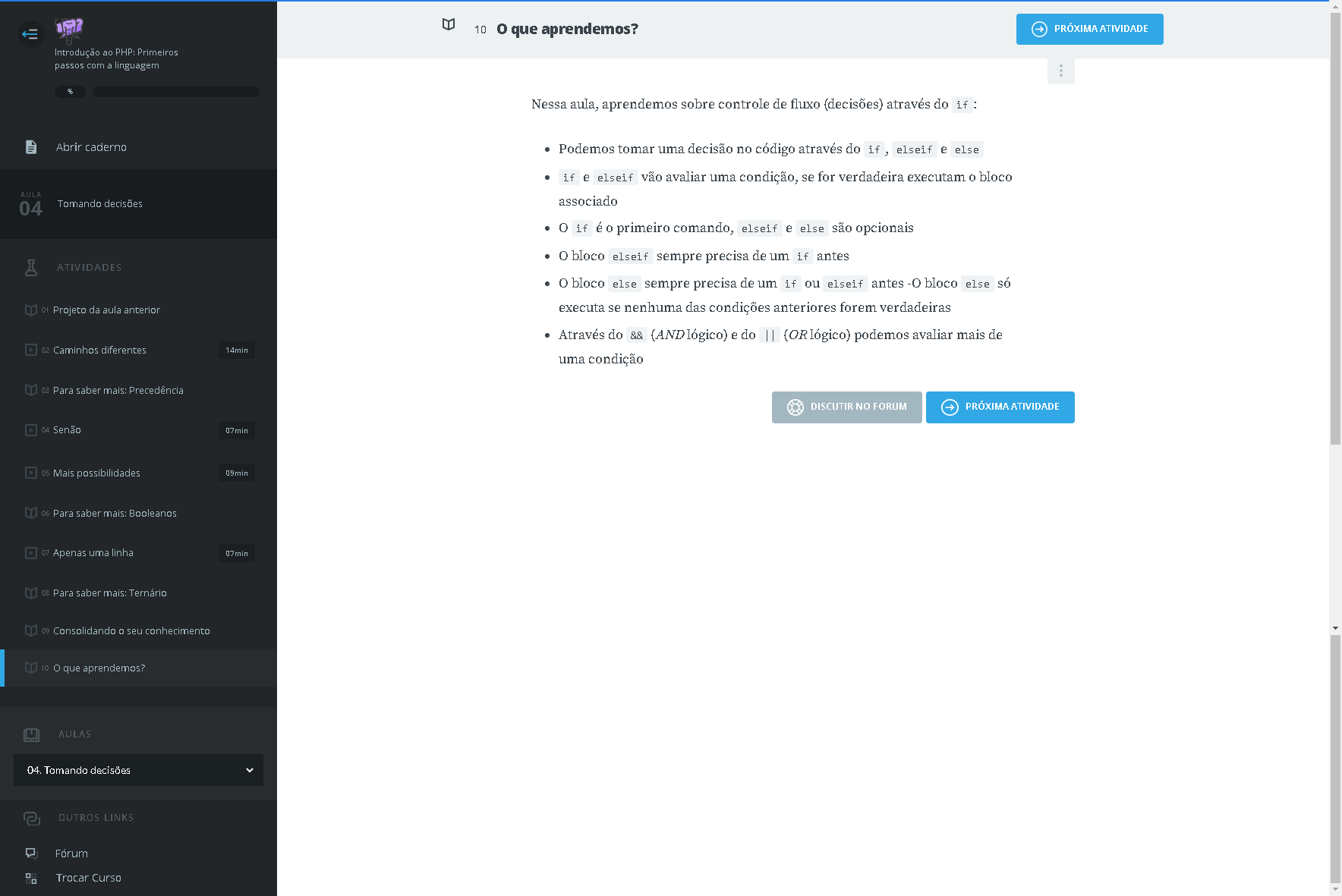Click Discutir no Forum button

pos(846,407)
